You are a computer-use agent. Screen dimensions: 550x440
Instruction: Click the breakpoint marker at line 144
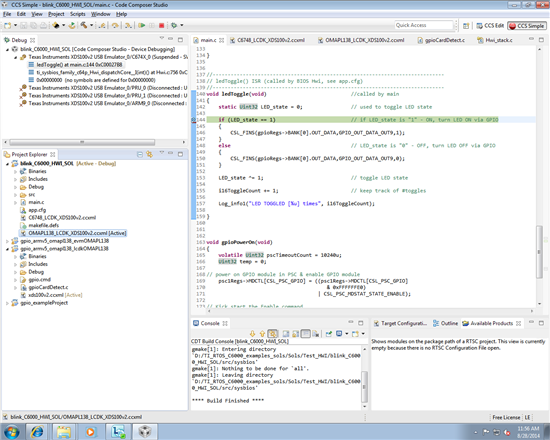pyautogui.click(x=193, y=120)
